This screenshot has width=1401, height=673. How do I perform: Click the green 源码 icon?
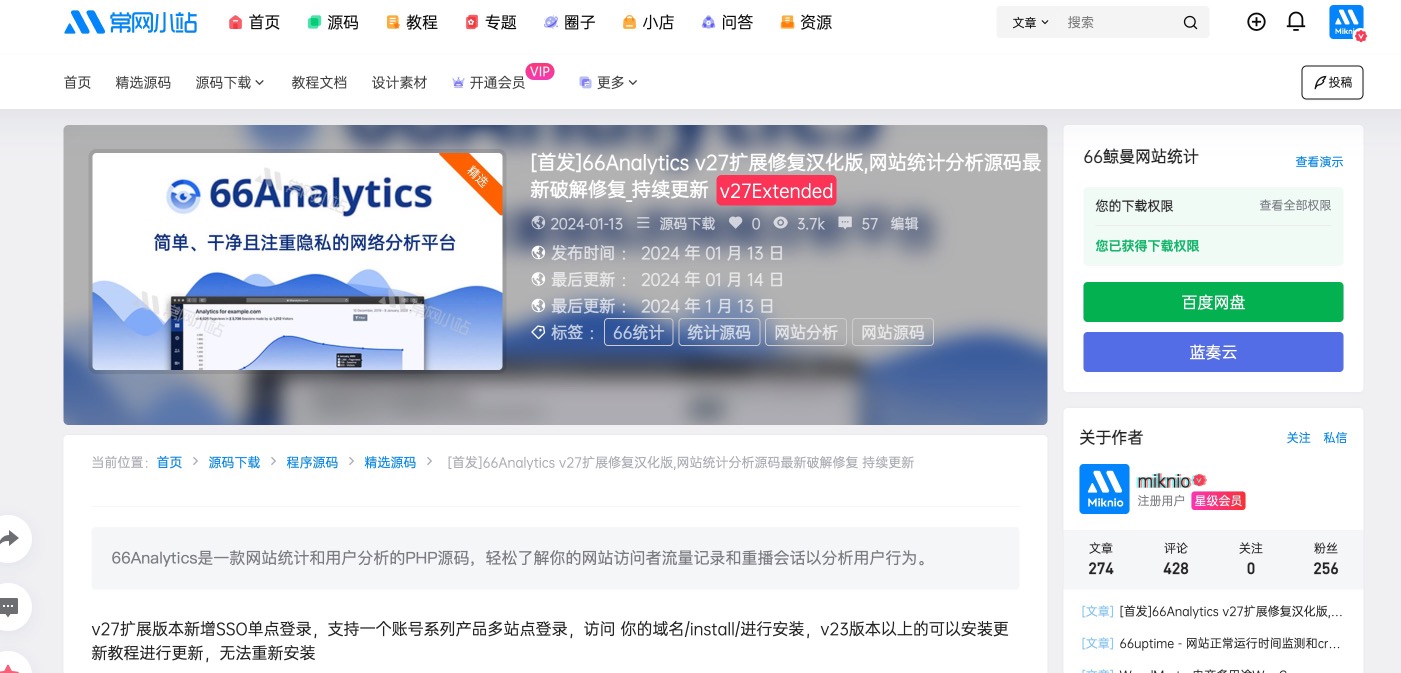coord(314,22)
